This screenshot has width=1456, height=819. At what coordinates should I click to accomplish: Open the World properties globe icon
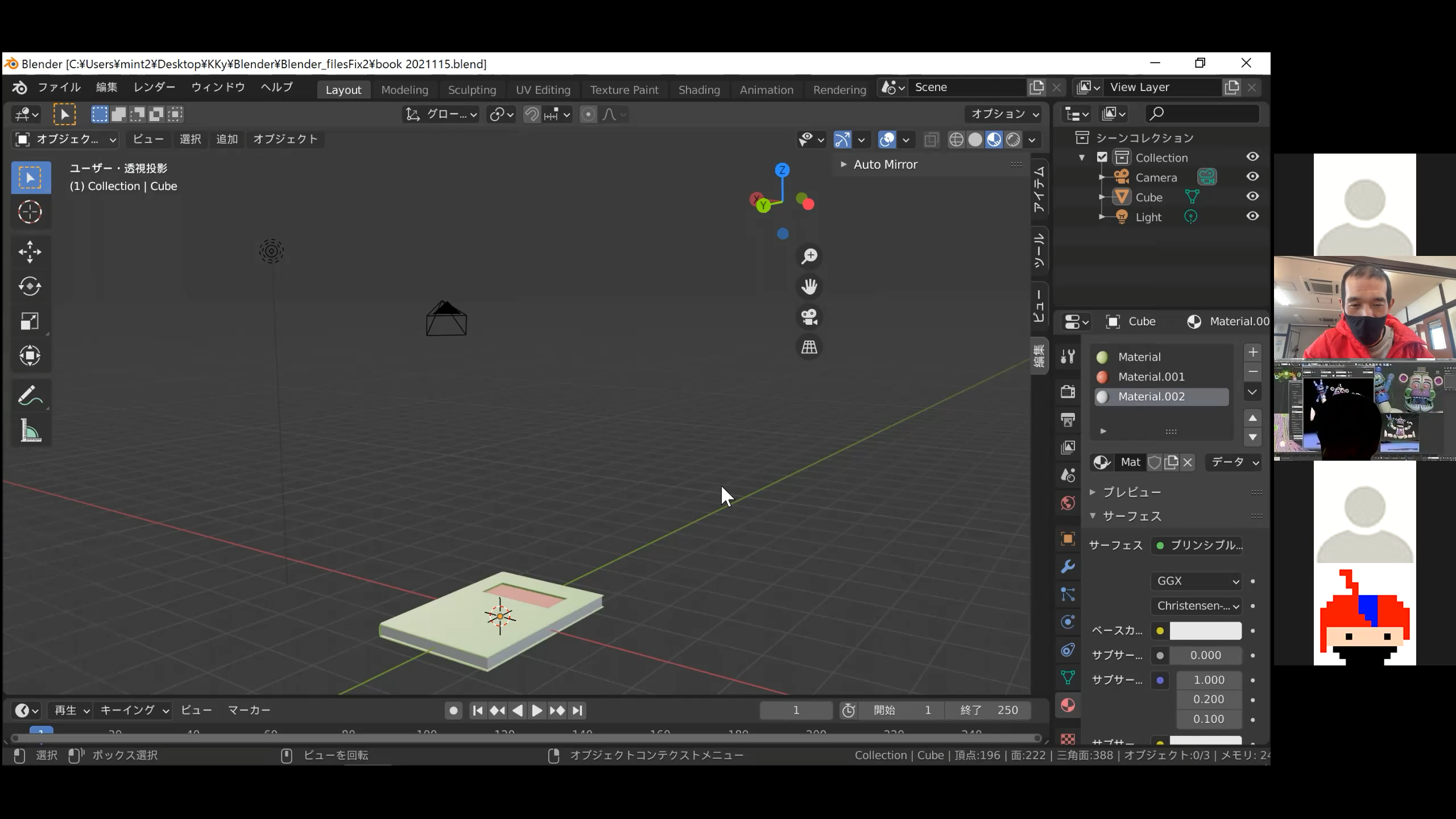point(1068,503)
